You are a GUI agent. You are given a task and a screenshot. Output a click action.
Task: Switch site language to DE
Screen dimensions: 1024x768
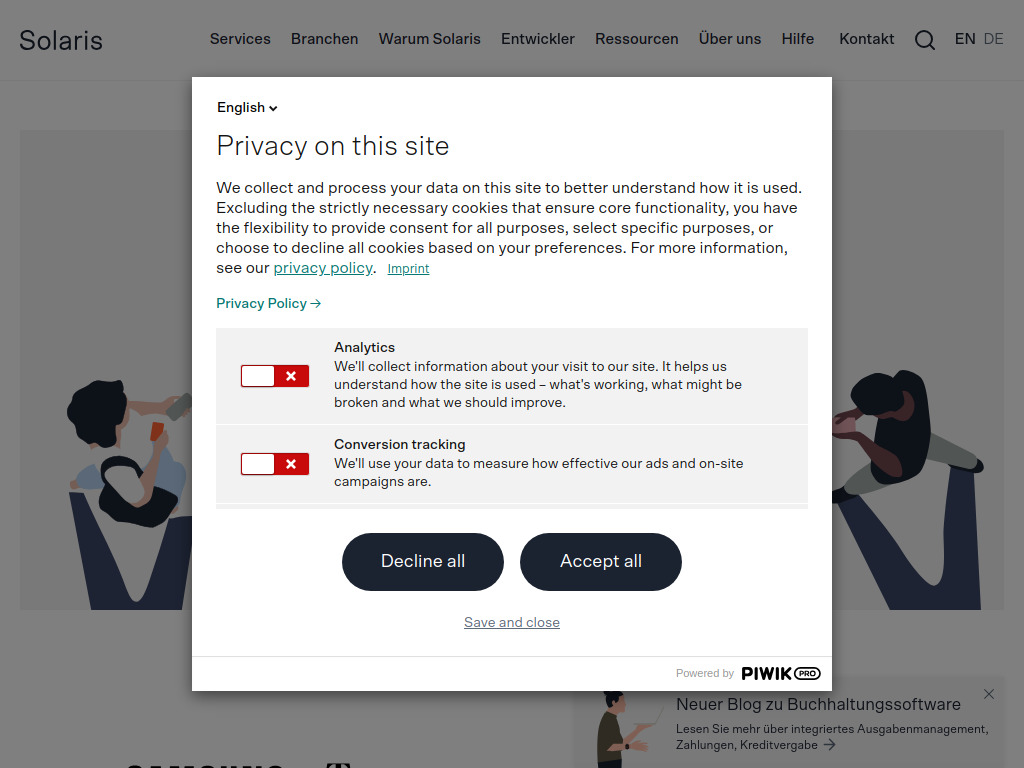click(993, 39)
